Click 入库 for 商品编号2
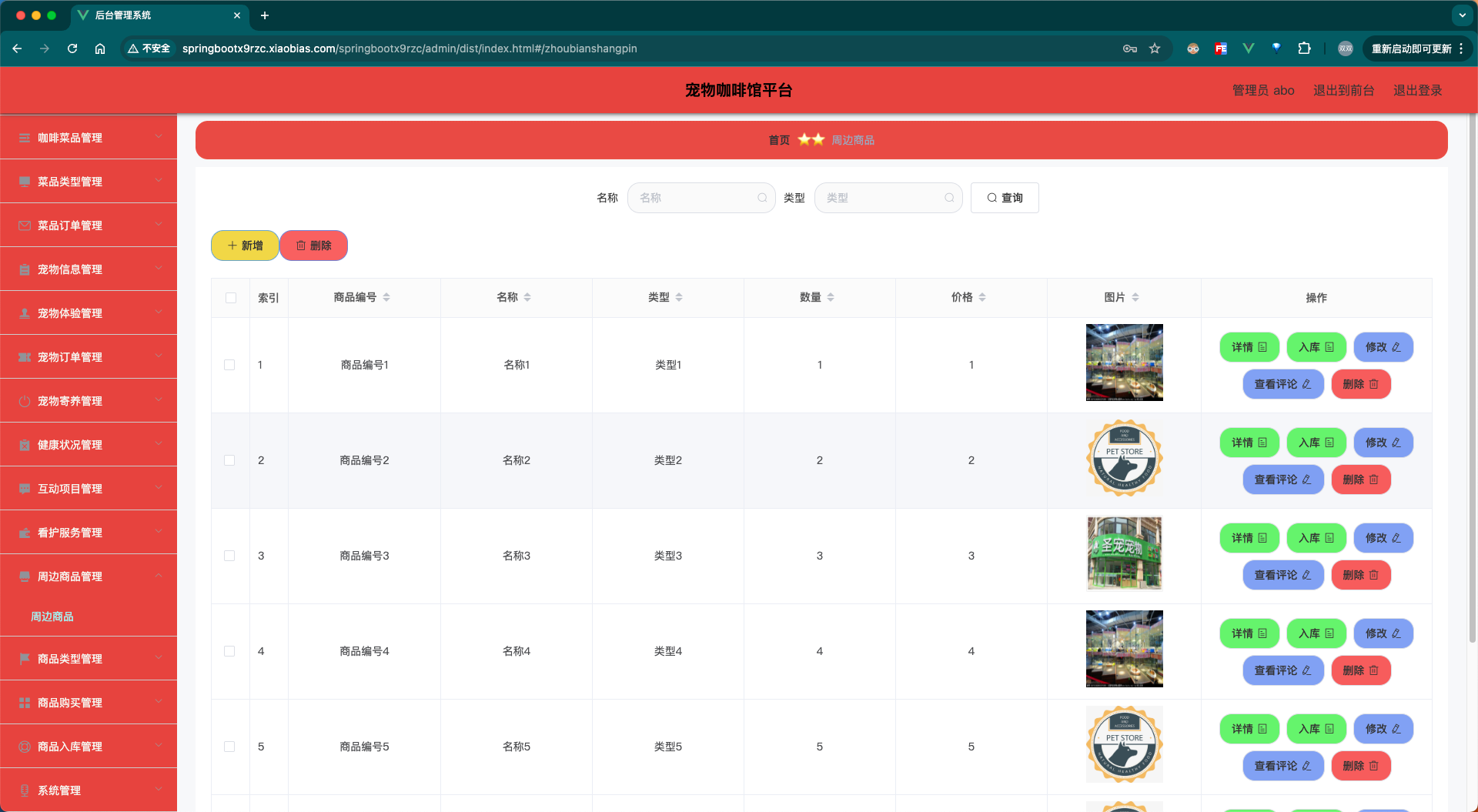This screenshot has height=812, width=1478. click(1316, 443)
